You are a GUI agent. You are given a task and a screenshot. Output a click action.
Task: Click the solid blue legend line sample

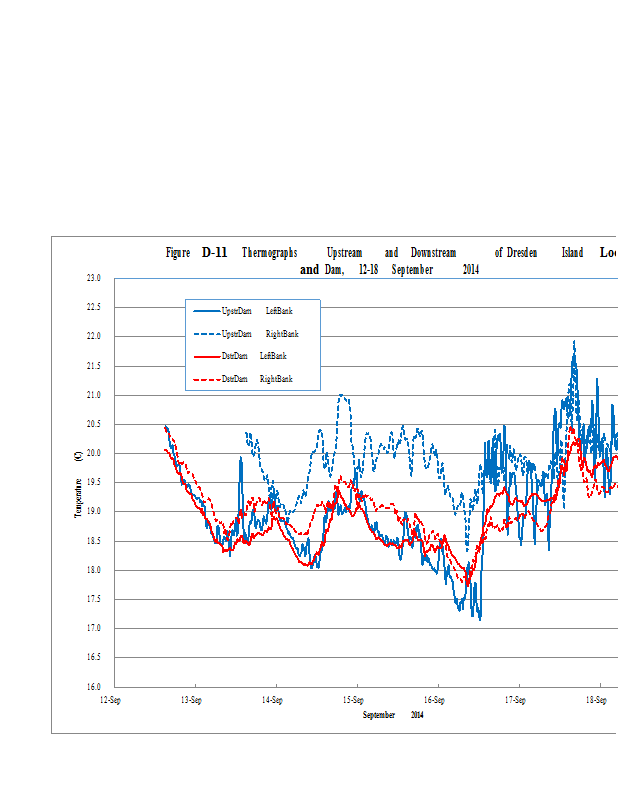205,311
